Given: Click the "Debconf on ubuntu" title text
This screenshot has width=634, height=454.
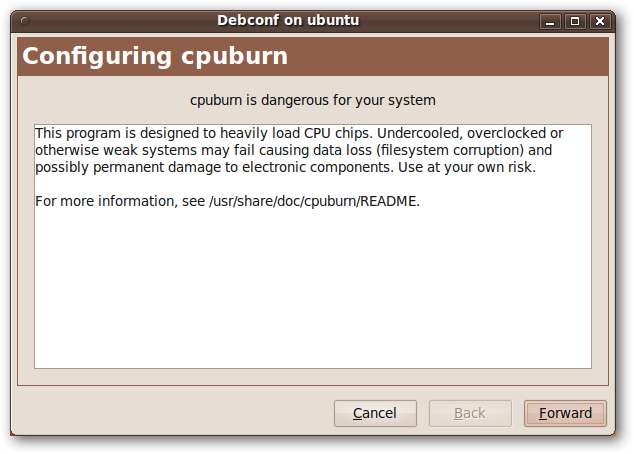Looking at the screenshot, I should [288, 20].
